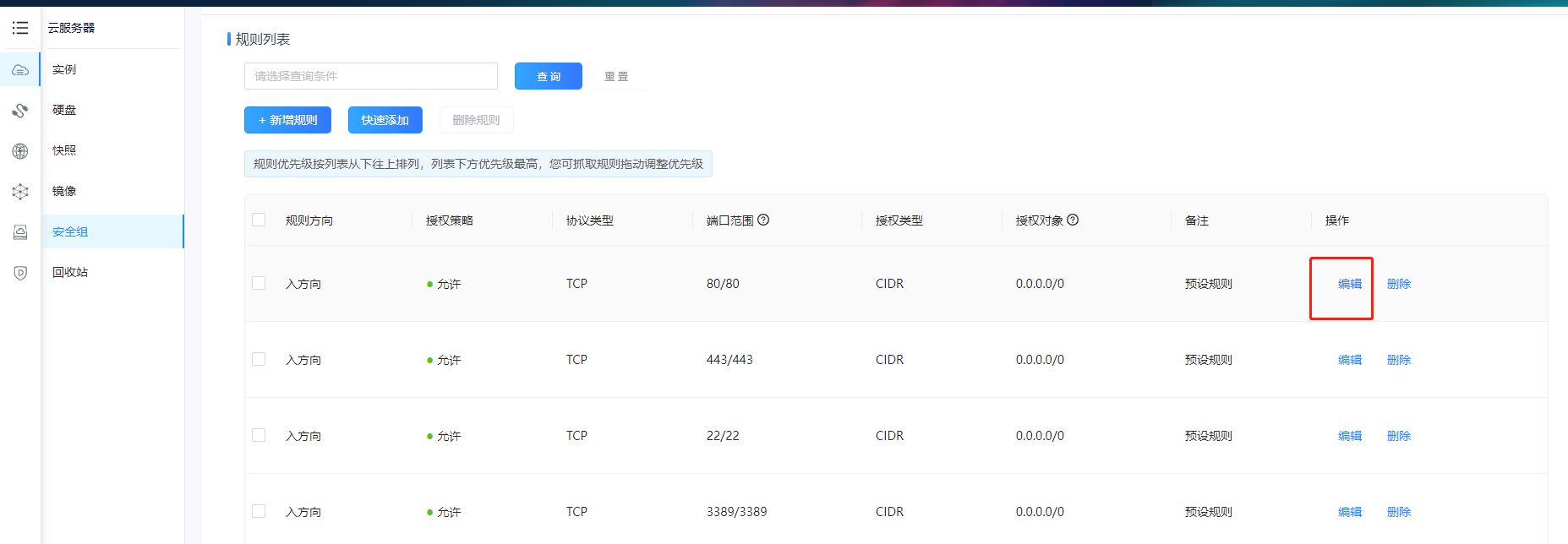
Task: Click the 规则列表 section heading
Action: [x=263, y=39]
